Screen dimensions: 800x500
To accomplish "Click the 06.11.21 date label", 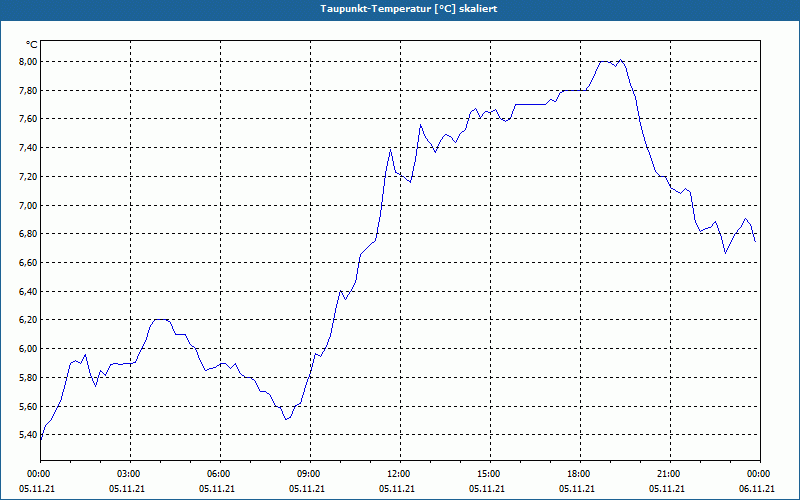I will point(756,488).
